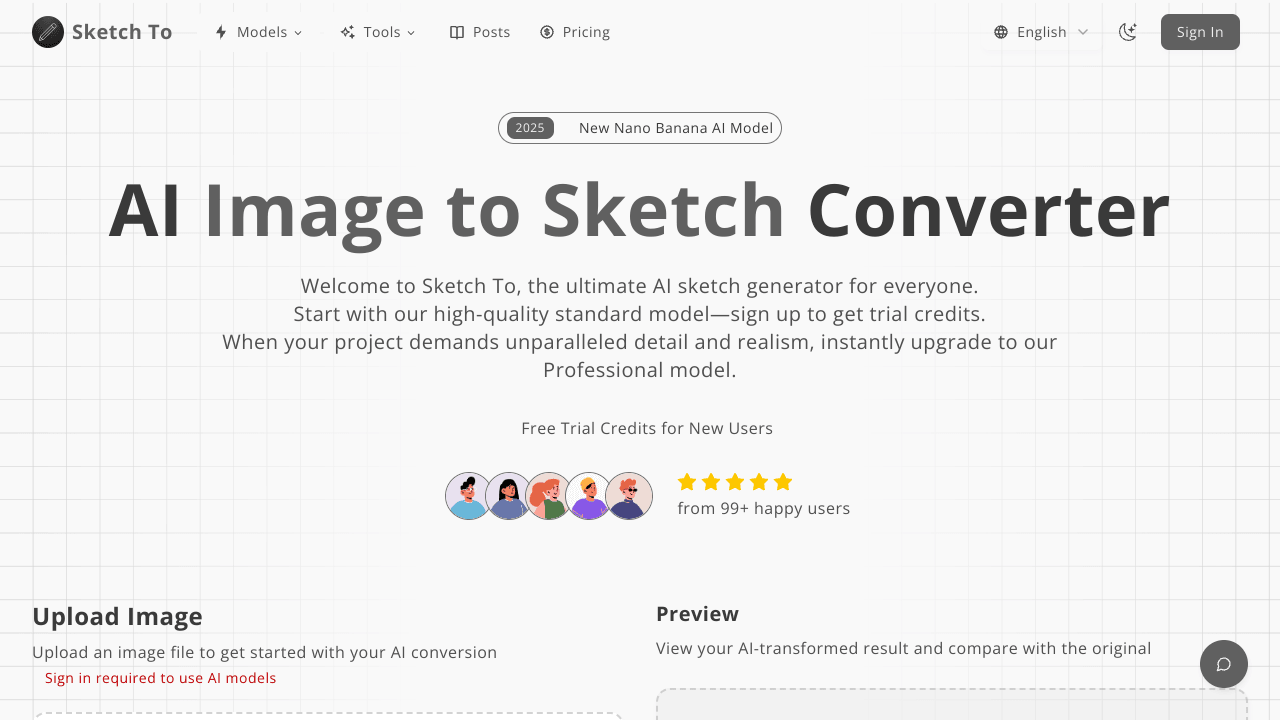Click the New Nano Banana AI Model badge

click(x=640, y=128)
